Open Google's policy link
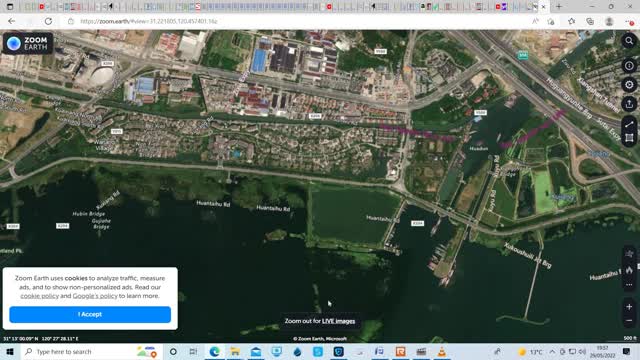The height and width of the screenshot is (360, 640). [x=95, y=296]
